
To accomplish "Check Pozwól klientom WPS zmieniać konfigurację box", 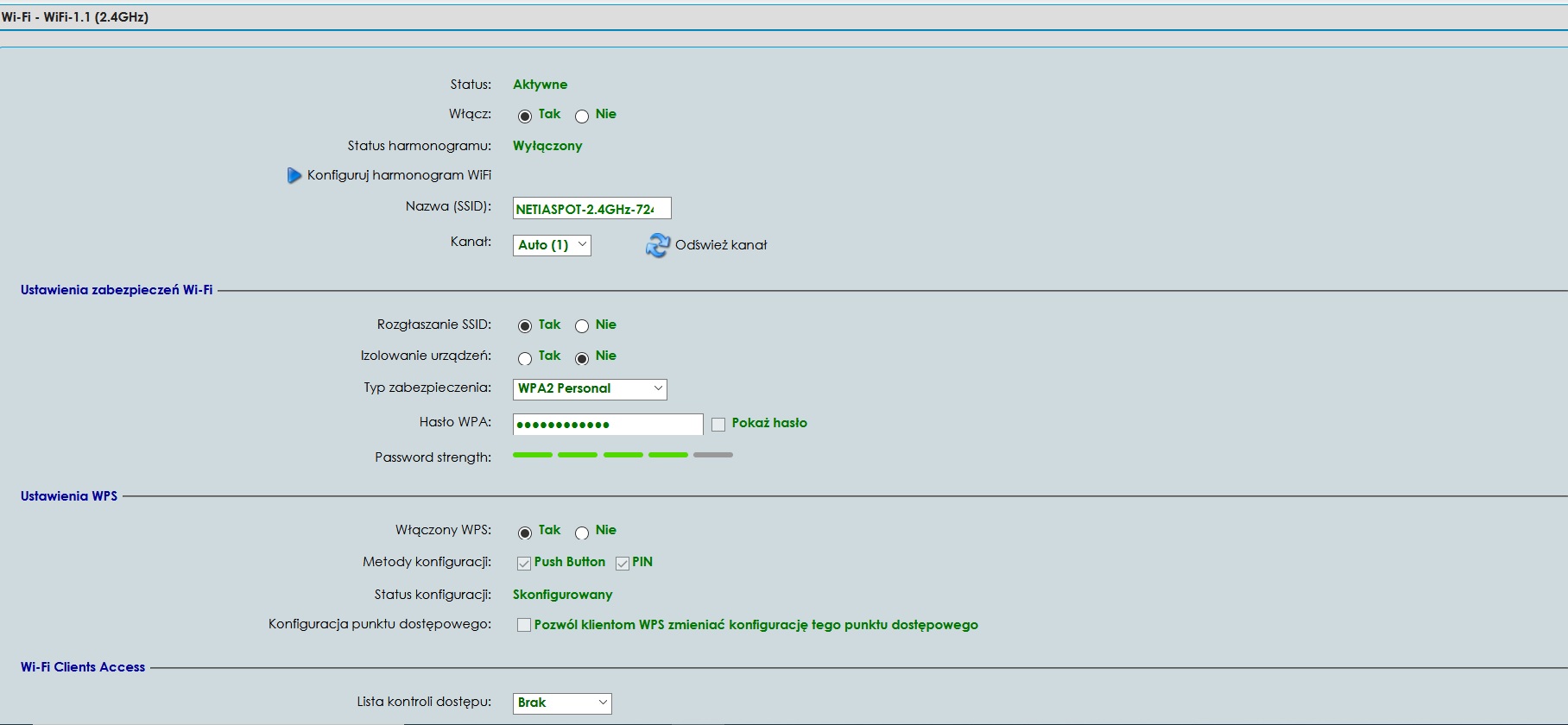I will (524, 625).
